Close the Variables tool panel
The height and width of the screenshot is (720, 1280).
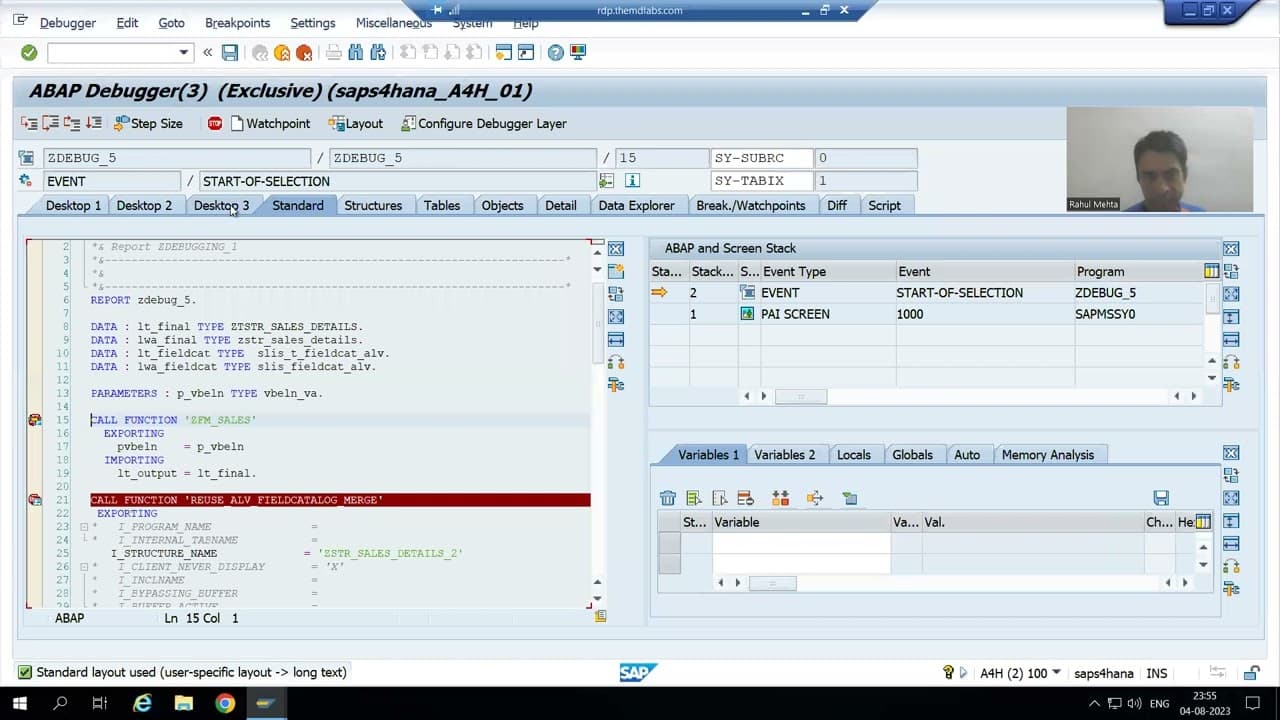tap(1231, 453)
